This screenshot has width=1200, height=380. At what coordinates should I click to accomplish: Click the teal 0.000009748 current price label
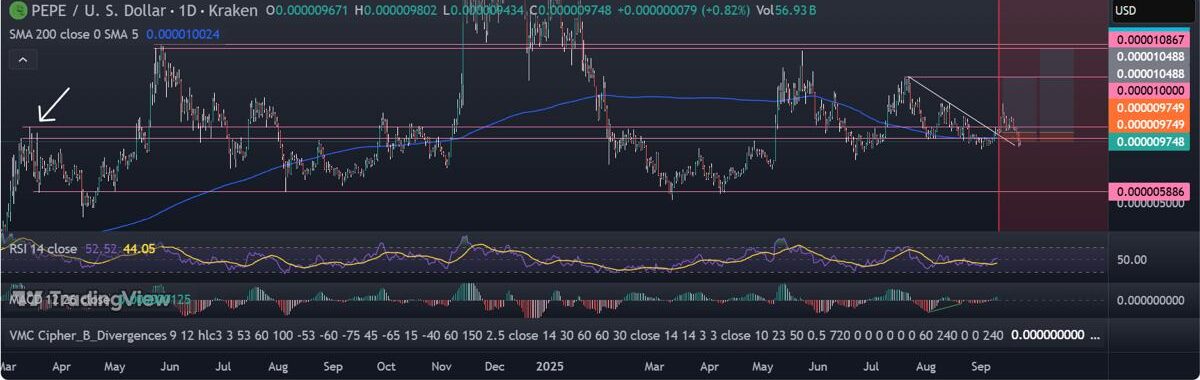pyautogui.click(x=1152, y=142)
